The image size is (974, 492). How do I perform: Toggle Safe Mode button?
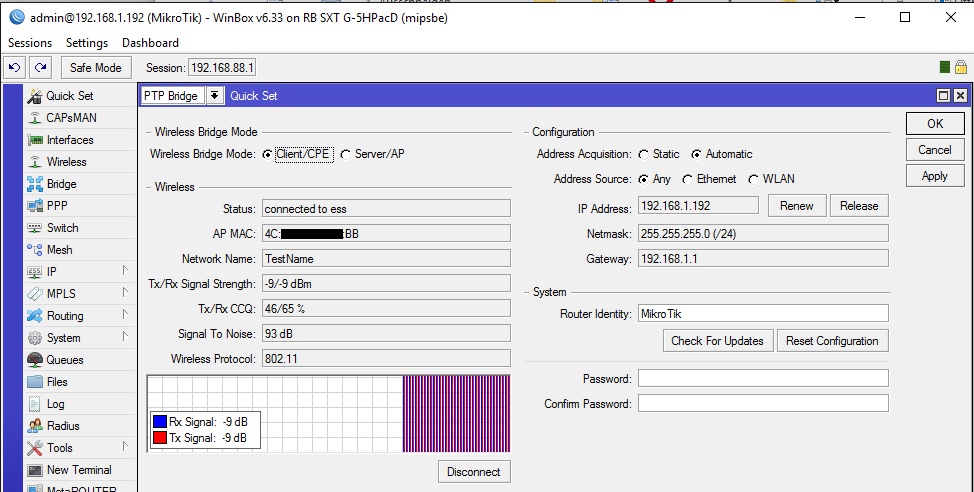(96, 68)
